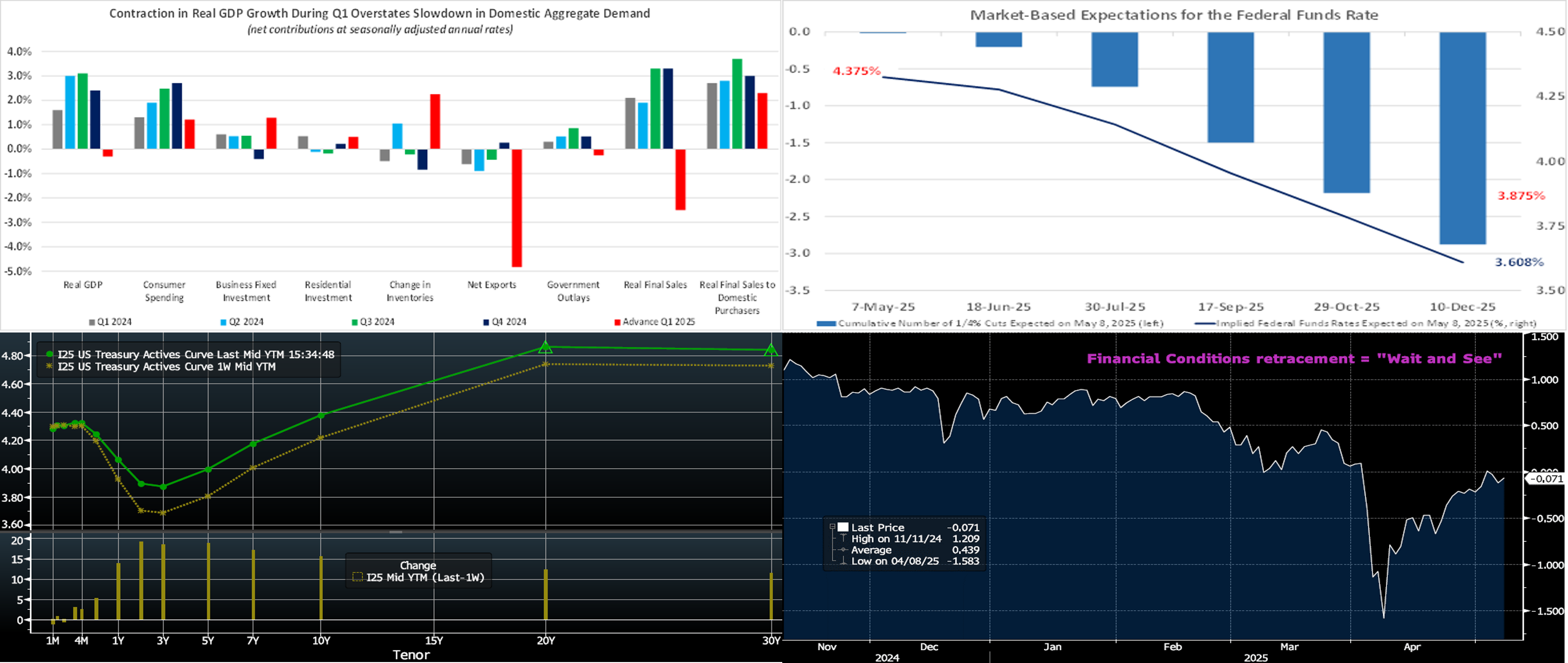Click the High on 11/11/24 marker icon
The width and height of the screenshot is (1568, 663).
click(843, 539)
